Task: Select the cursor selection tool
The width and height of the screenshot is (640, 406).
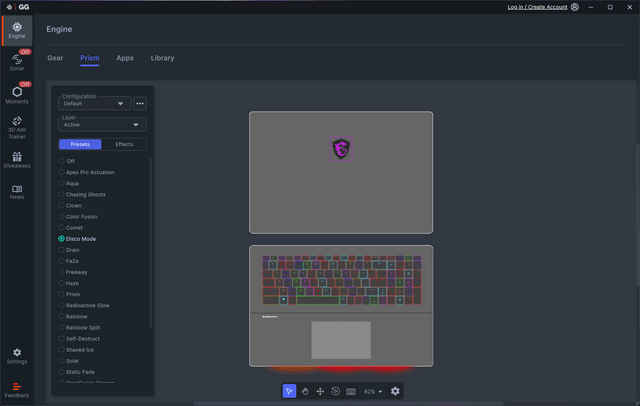Action: point(289,391)
